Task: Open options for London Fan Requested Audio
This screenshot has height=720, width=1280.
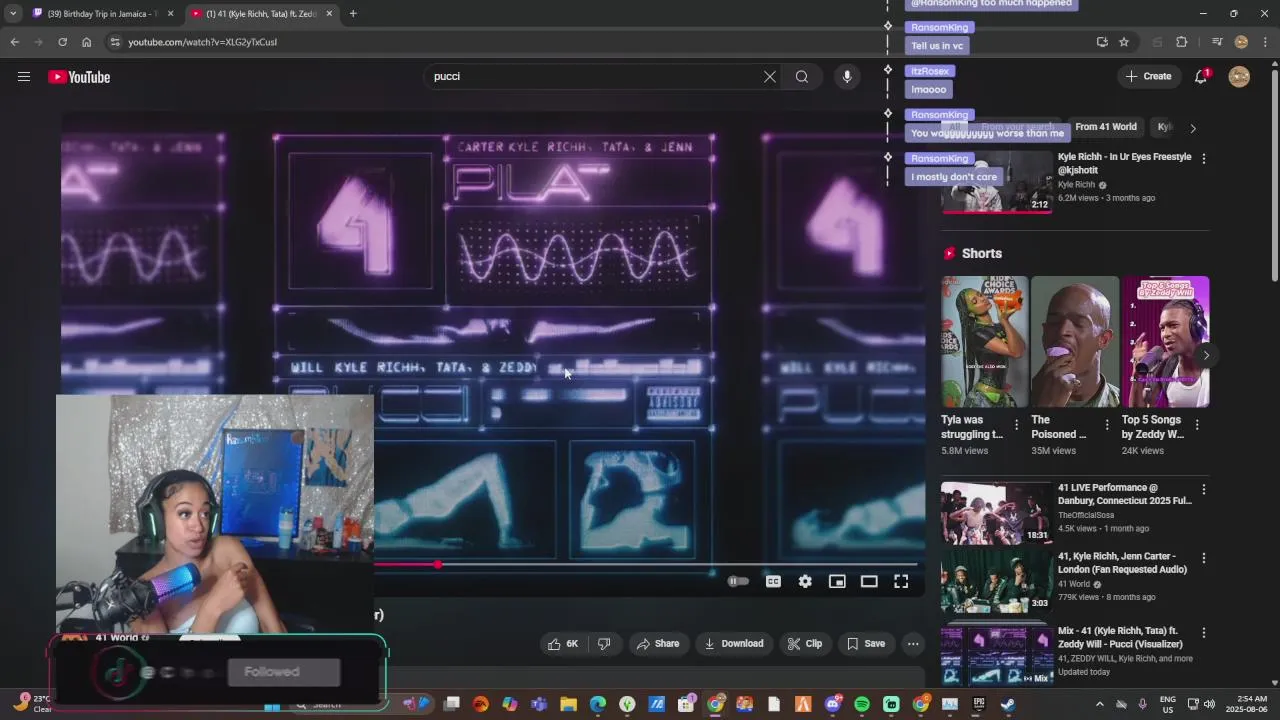Action: coord(1203,557)
